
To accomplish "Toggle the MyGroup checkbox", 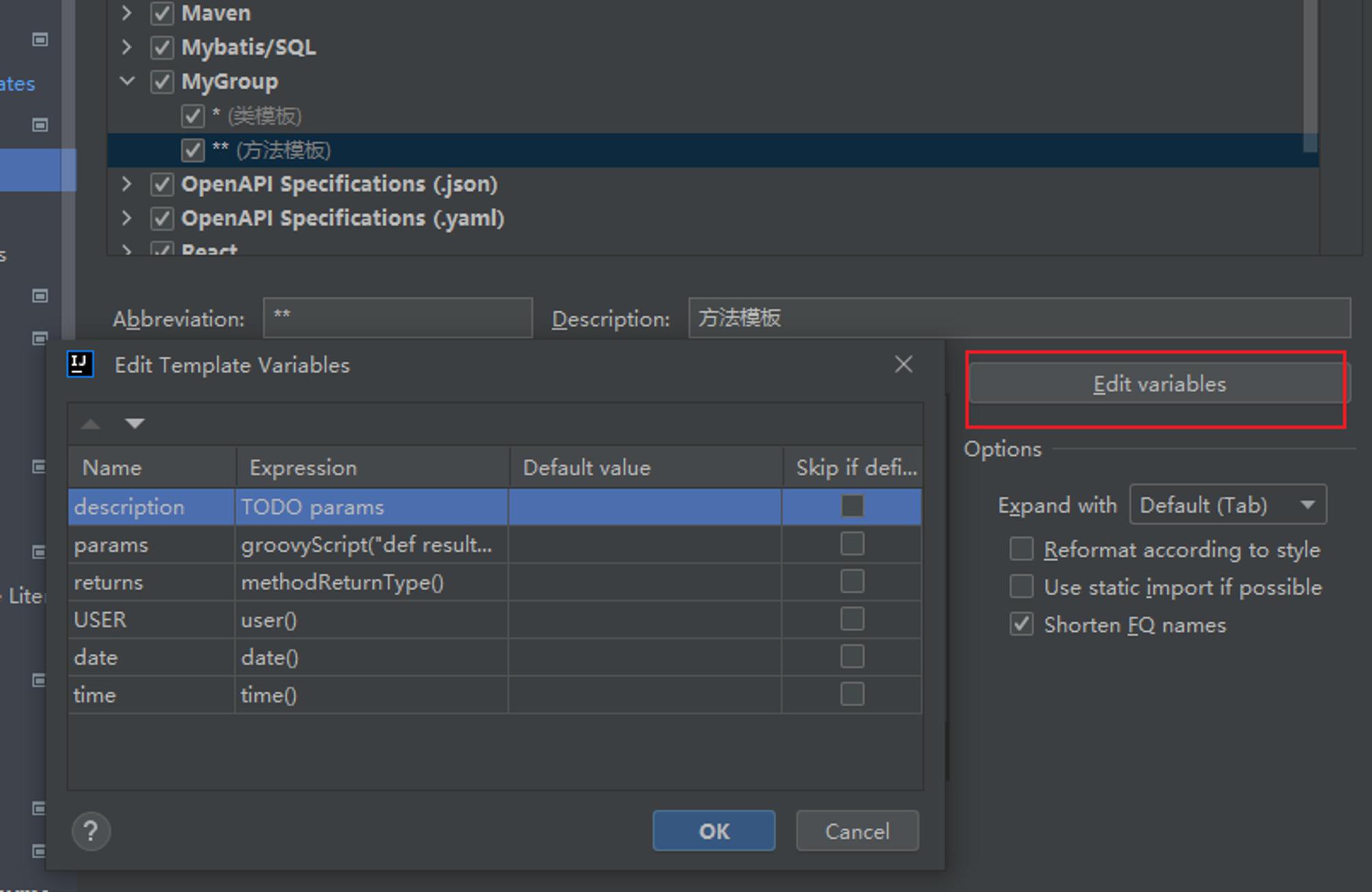I will click(162, 82).
